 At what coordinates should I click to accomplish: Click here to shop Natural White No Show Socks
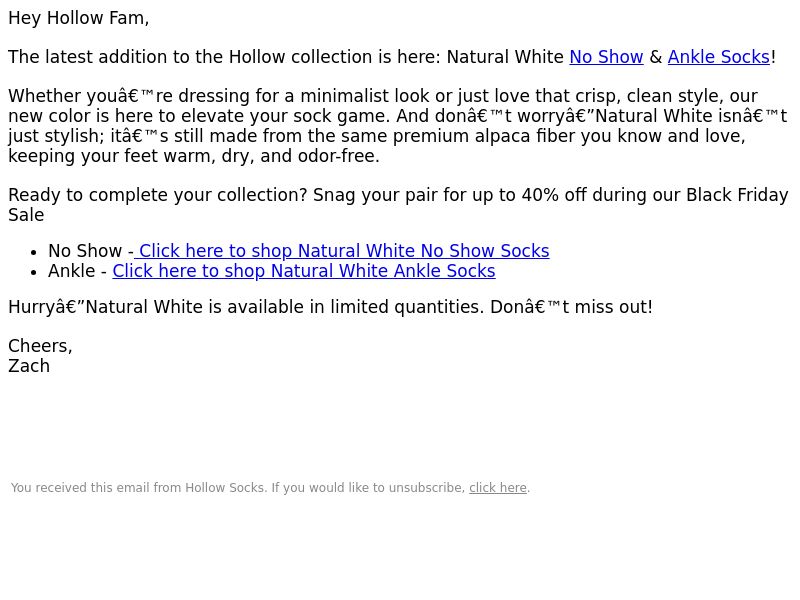coord(342,251)
